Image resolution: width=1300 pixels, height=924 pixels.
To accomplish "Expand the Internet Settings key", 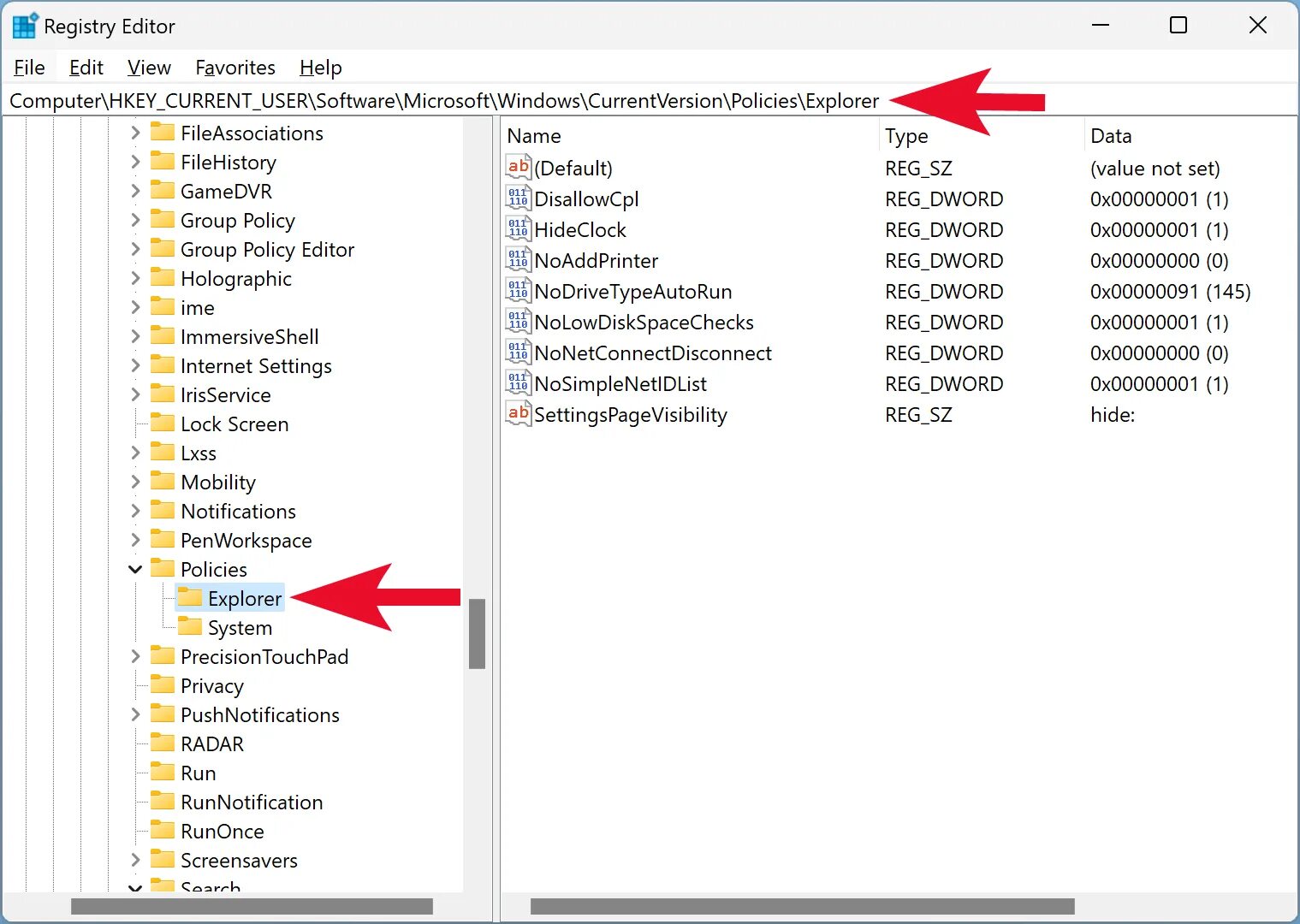I will [135, 365].
